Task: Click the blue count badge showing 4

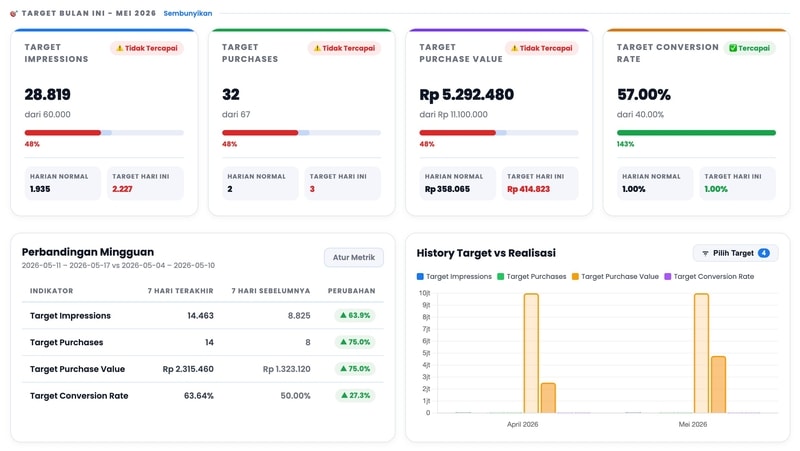Action: 764,254
